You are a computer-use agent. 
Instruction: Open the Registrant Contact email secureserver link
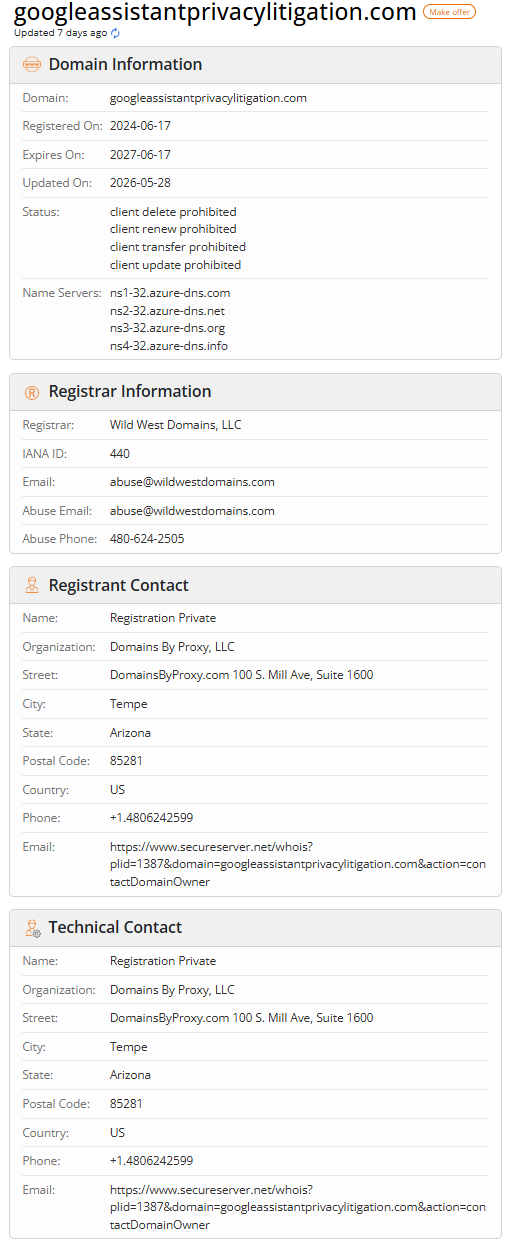click(x=298, y=864)
